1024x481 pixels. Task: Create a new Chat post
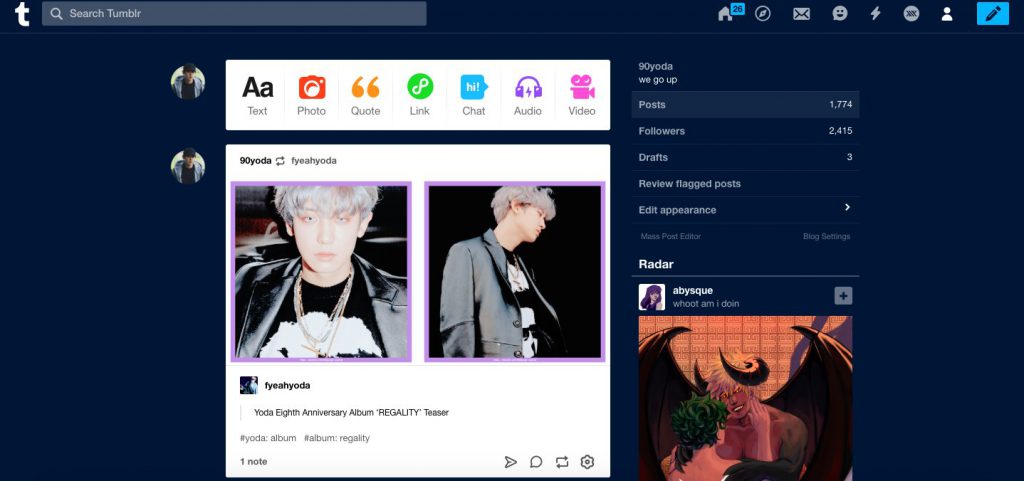tap(473, 95)
